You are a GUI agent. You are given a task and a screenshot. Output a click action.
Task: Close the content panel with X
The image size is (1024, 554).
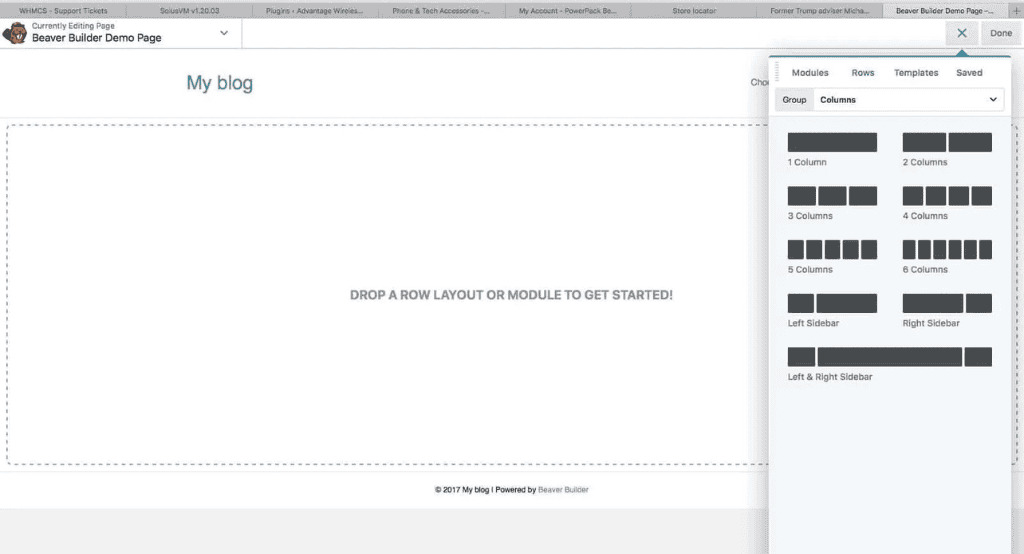961,33
